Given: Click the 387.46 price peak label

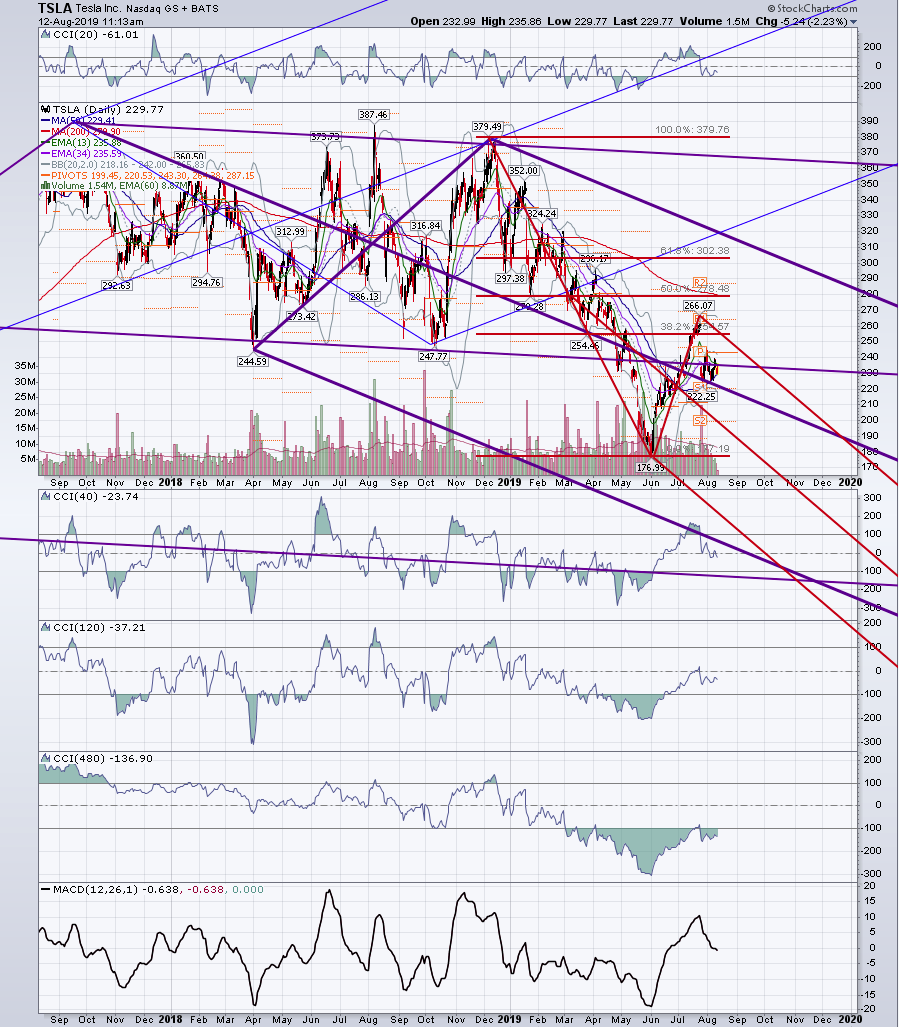Looking at the screenshot, I should tap(373, 115).
